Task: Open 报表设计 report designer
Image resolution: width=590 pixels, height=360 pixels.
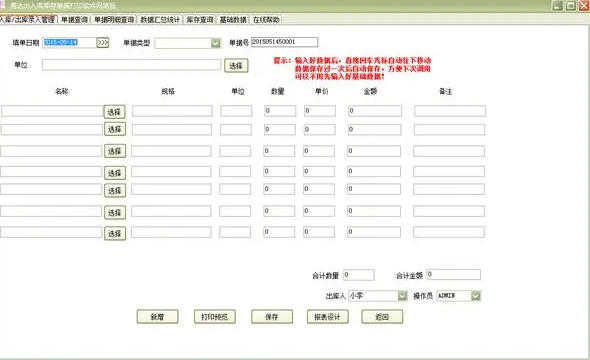Action: (x=327, y=317)
